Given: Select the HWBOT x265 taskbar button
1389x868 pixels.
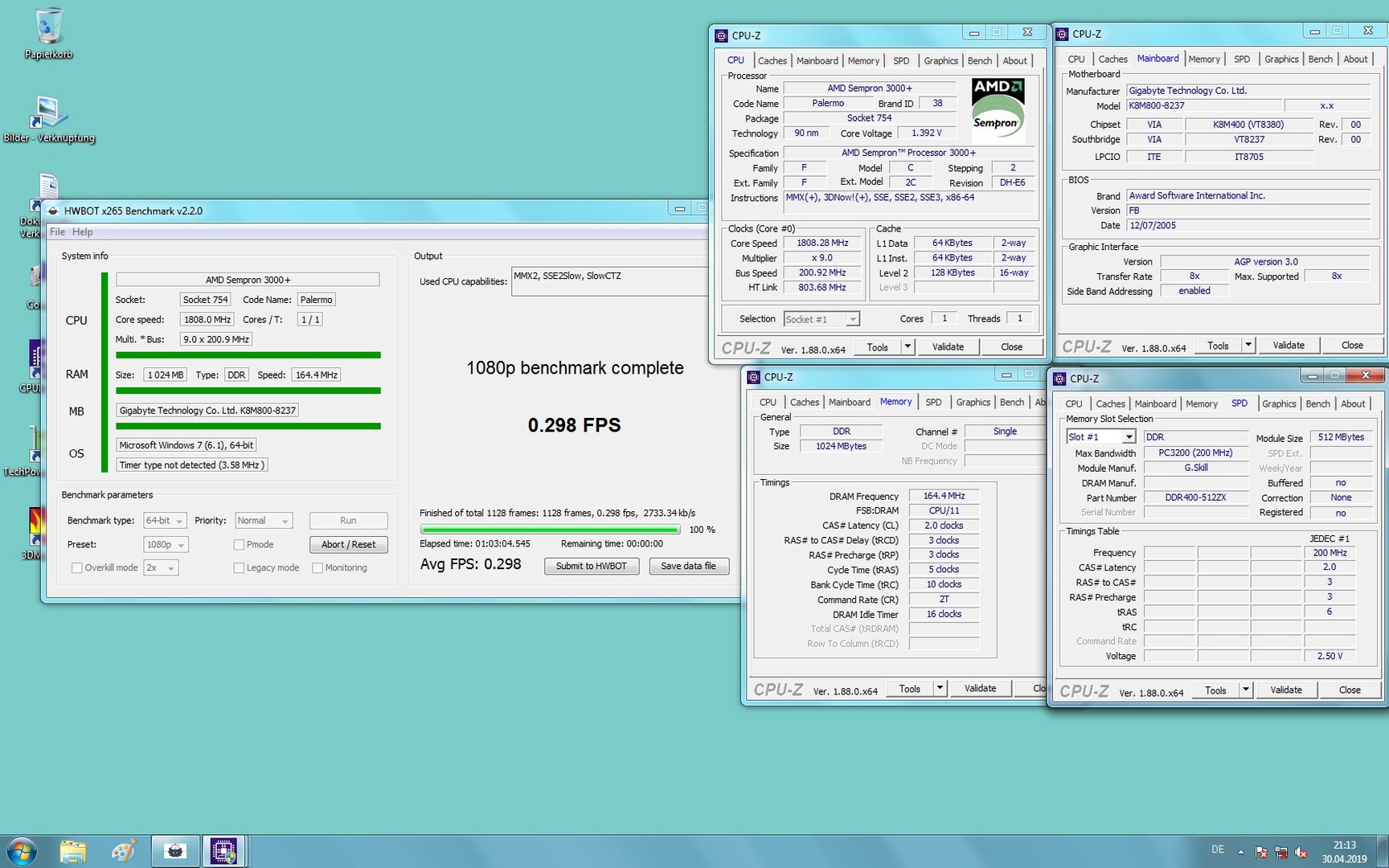Looking at the screenshot, I should [174, 851].
